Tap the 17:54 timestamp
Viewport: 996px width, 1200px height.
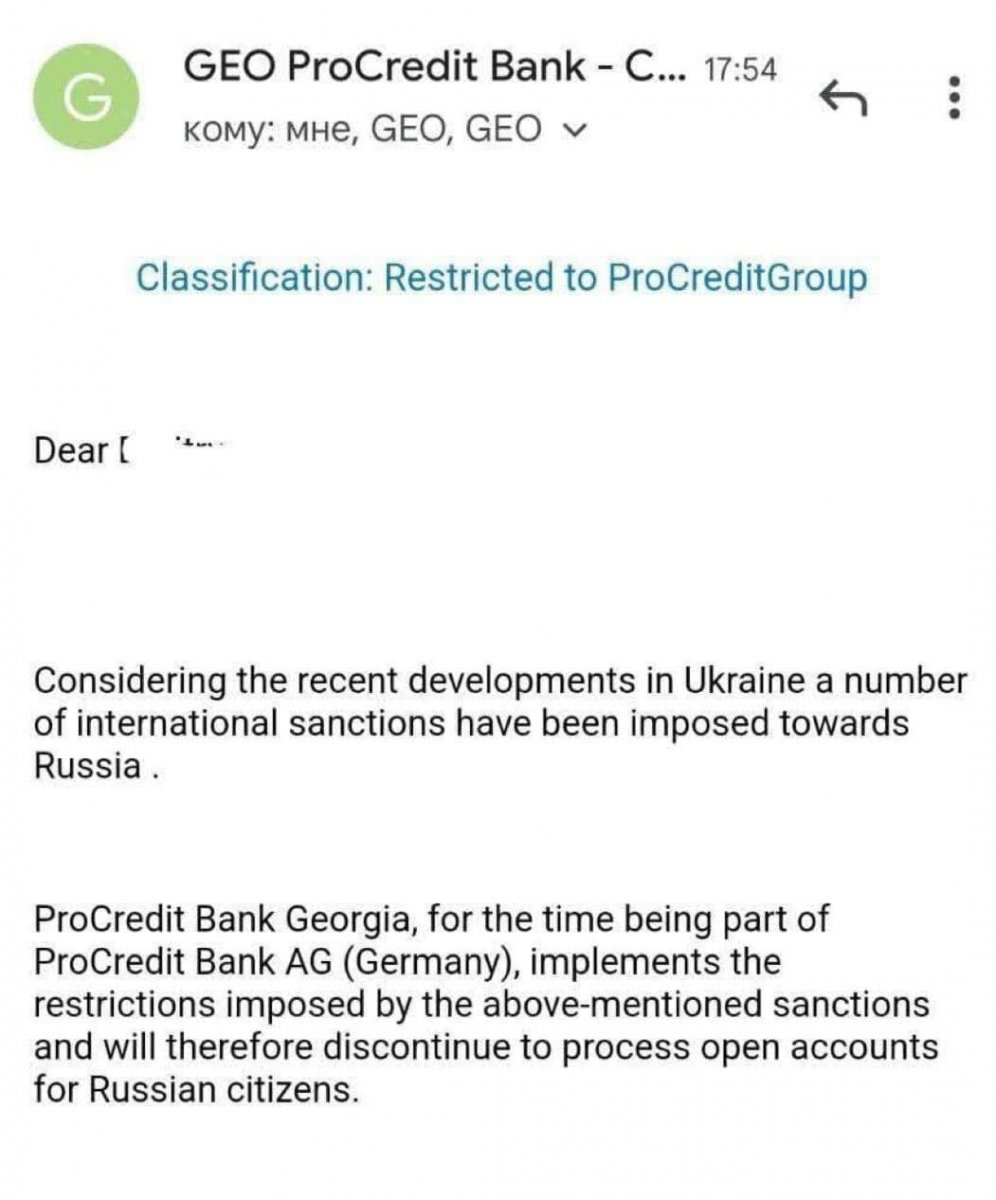740,70
